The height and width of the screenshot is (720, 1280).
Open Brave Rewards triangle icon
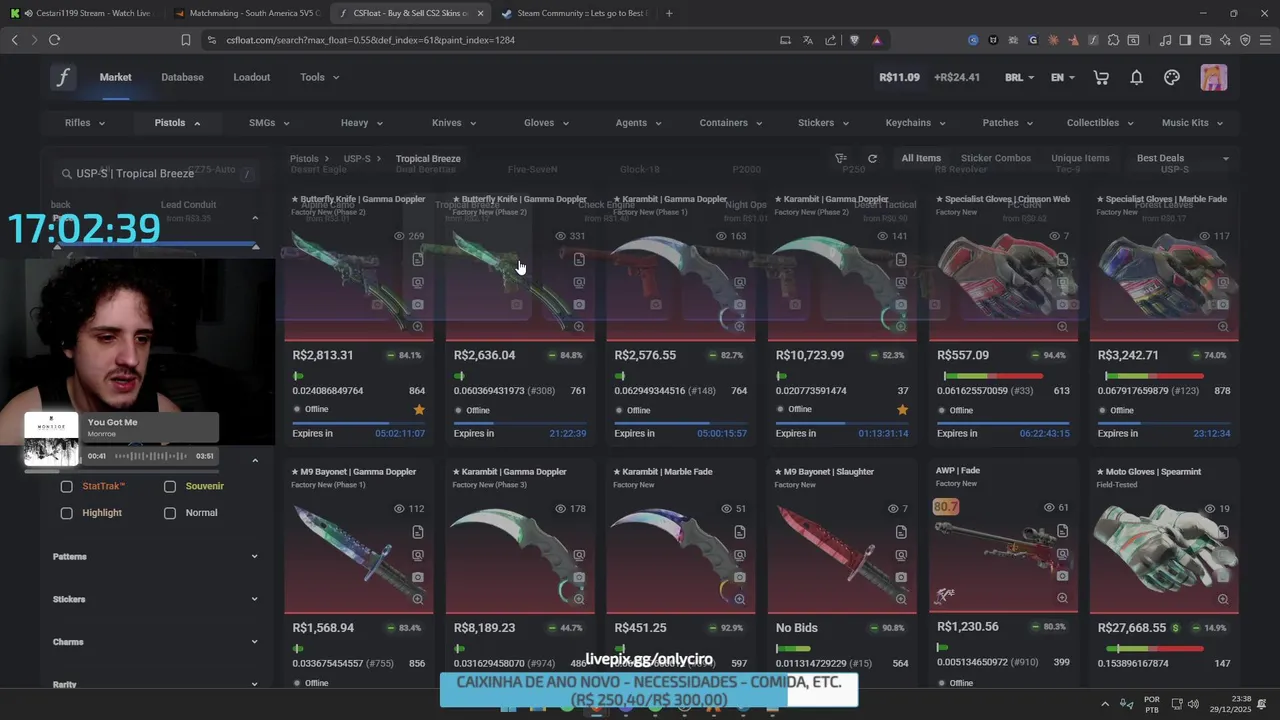tap(877, 40)
